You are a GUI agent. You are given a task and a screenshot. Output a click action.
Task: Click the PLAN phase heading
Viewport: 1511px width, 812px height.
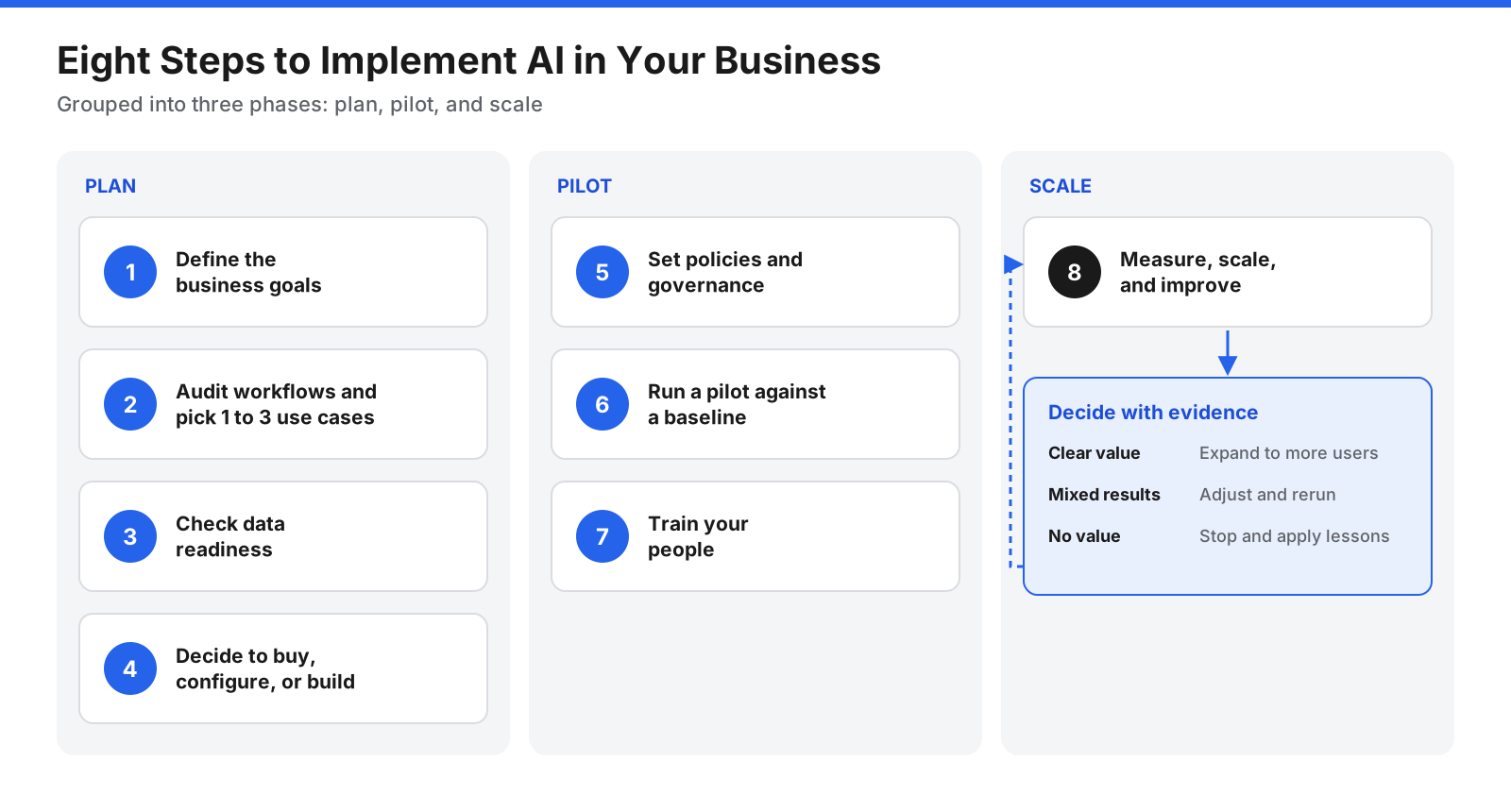pos(110,186)
